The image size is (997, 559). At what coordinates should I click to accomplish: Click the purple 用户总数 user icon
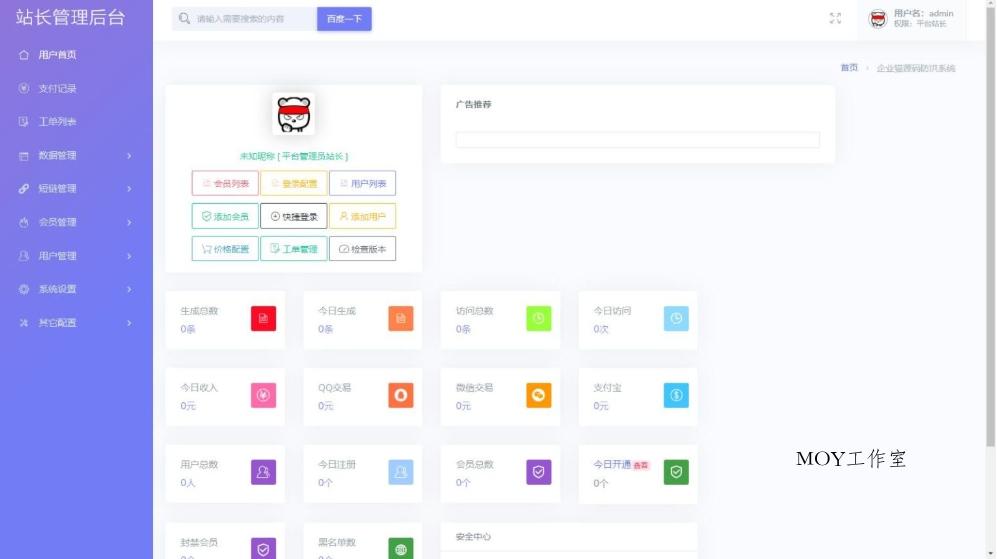pyautogui.click(x=263, y=472)
